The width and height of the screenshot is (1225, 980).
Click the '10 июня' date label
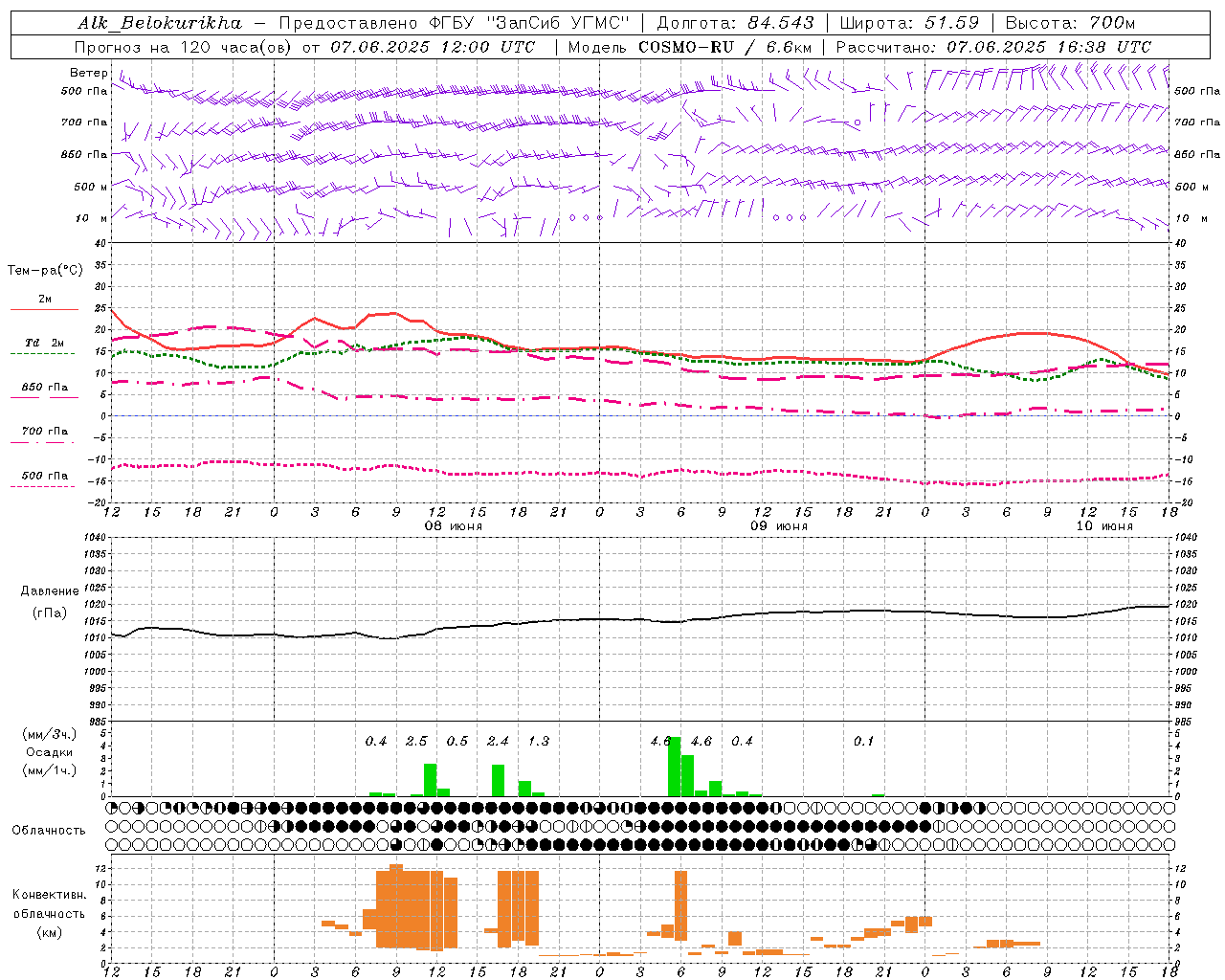[1104, 526]
